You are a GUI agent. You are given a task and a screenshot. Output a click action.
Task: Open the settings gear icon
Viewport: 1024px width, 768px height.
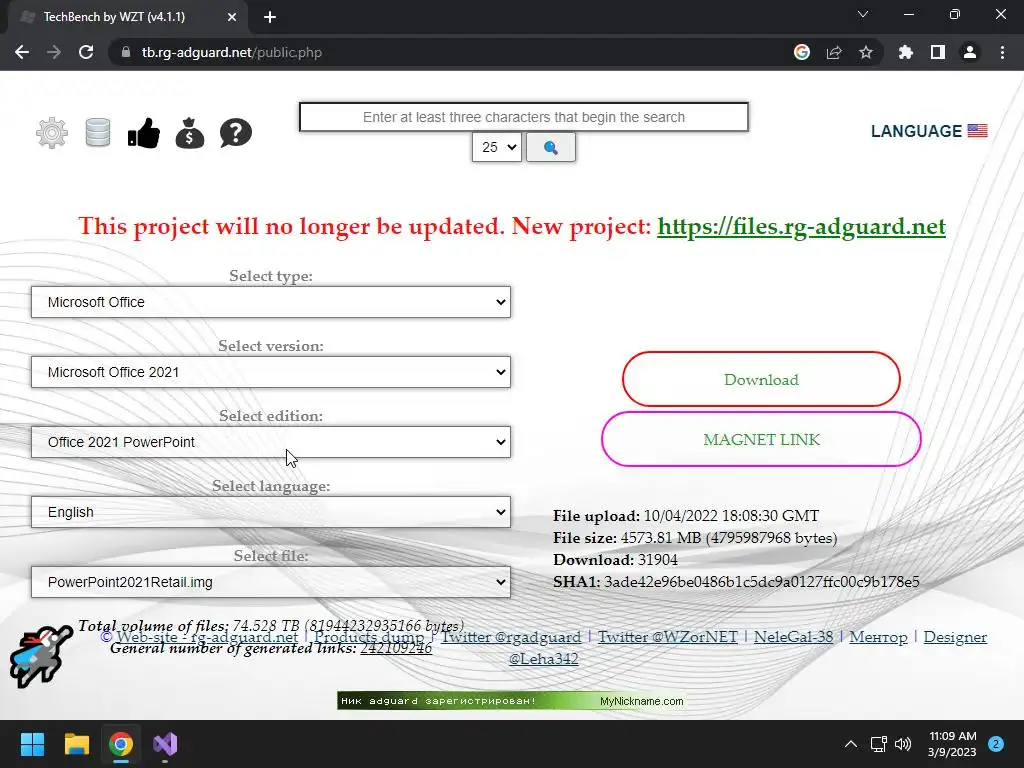[x=52, y=133]
